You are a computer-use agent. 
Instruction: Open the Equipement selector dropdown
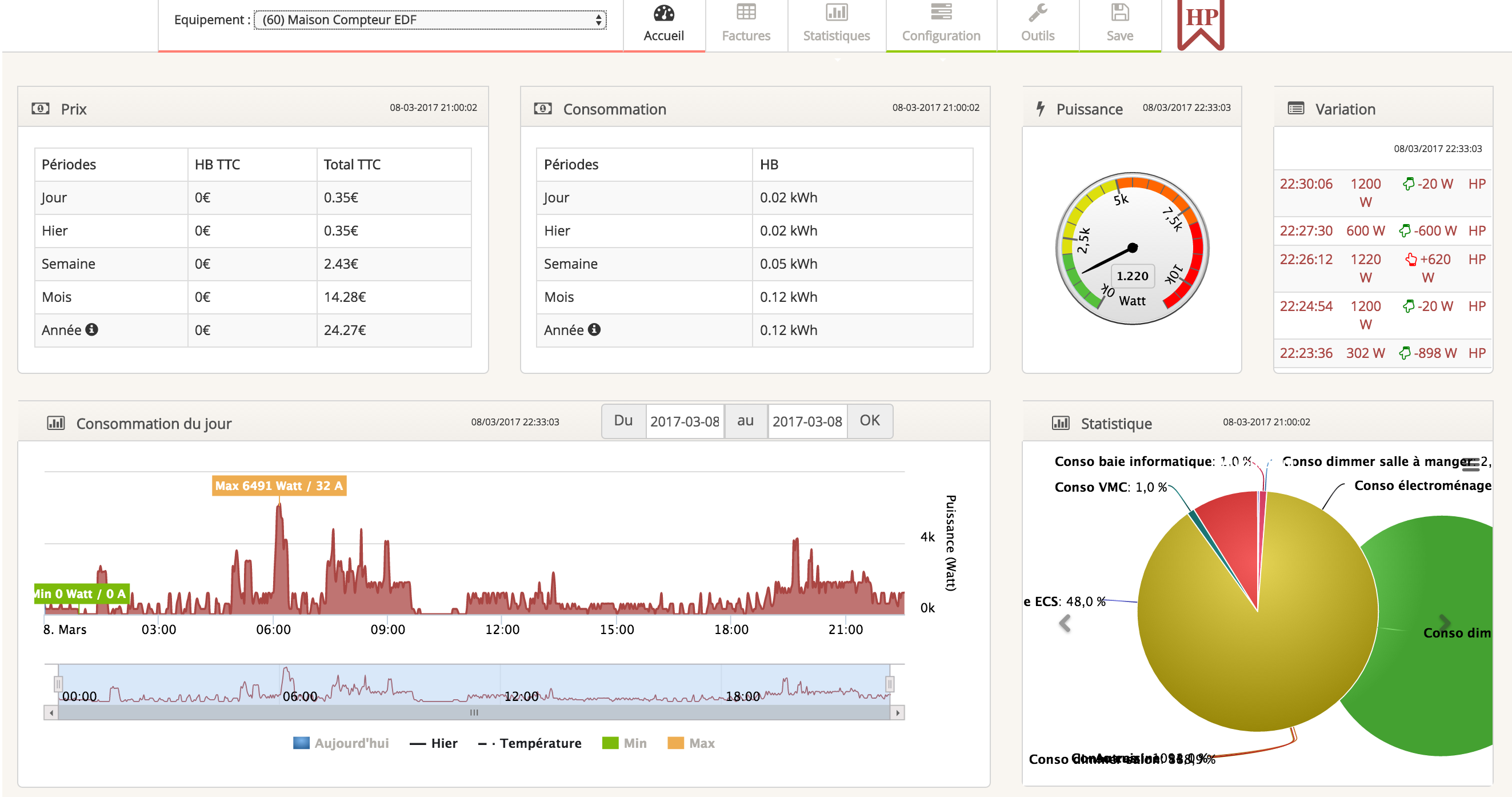pyautogui.click(x=430, y=20)
